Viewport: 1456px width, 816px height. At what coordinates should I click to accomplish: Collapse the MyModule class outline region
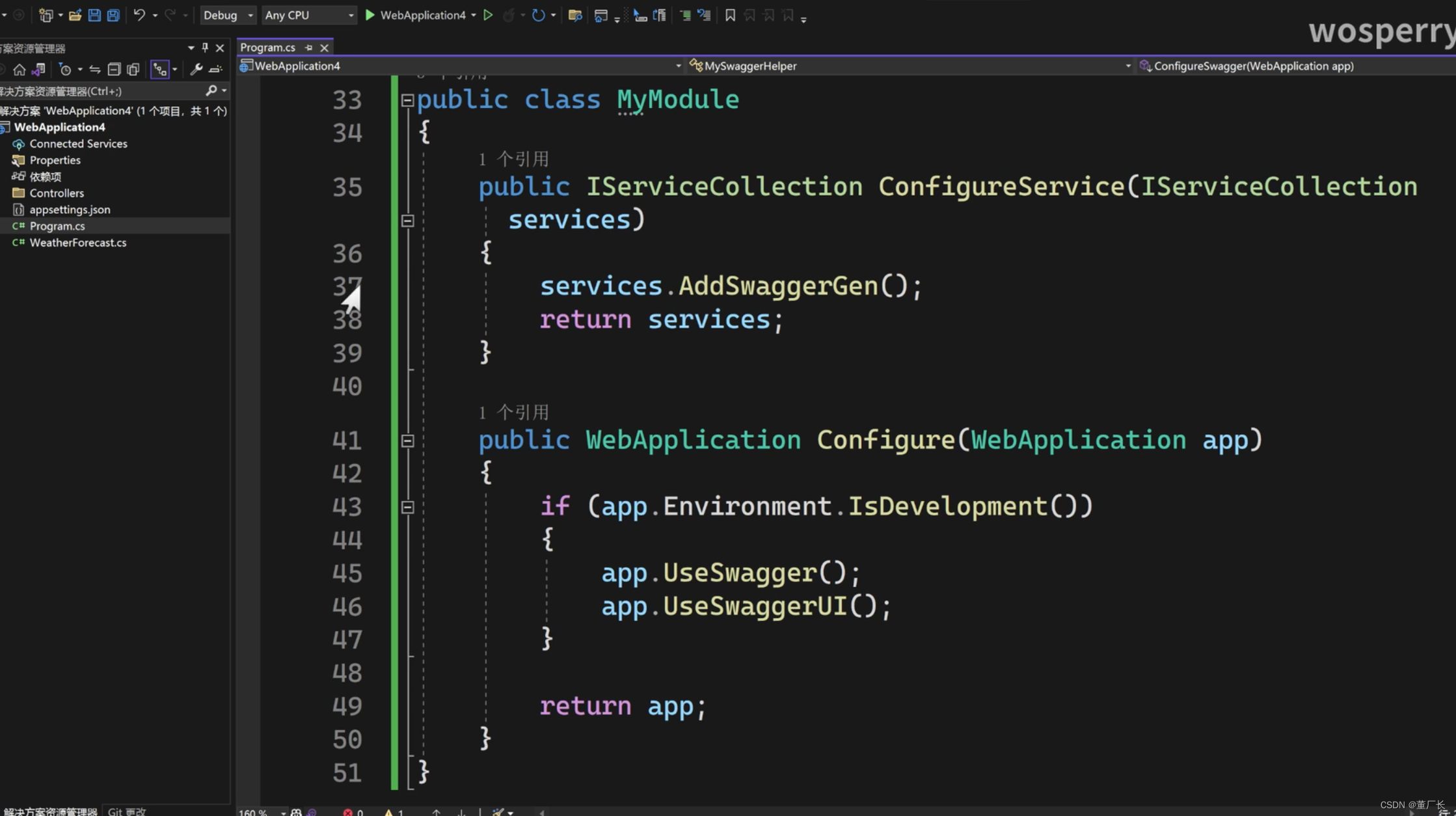[407, 100]
